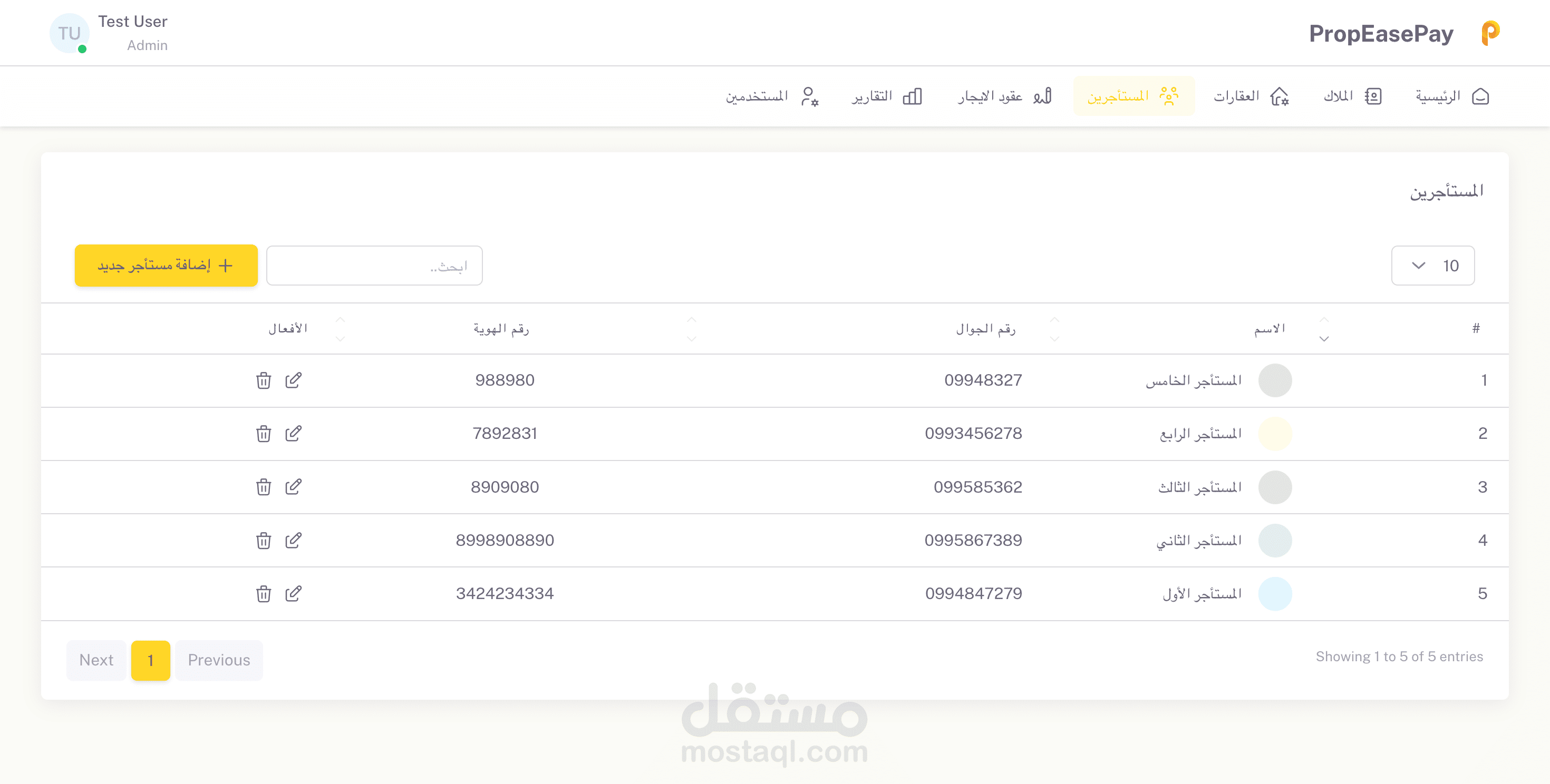Image resolution: width=1550 pixels, height=784 pixels.
Task: Edit tenant with ID 8909080
Action: pos(293,486)
